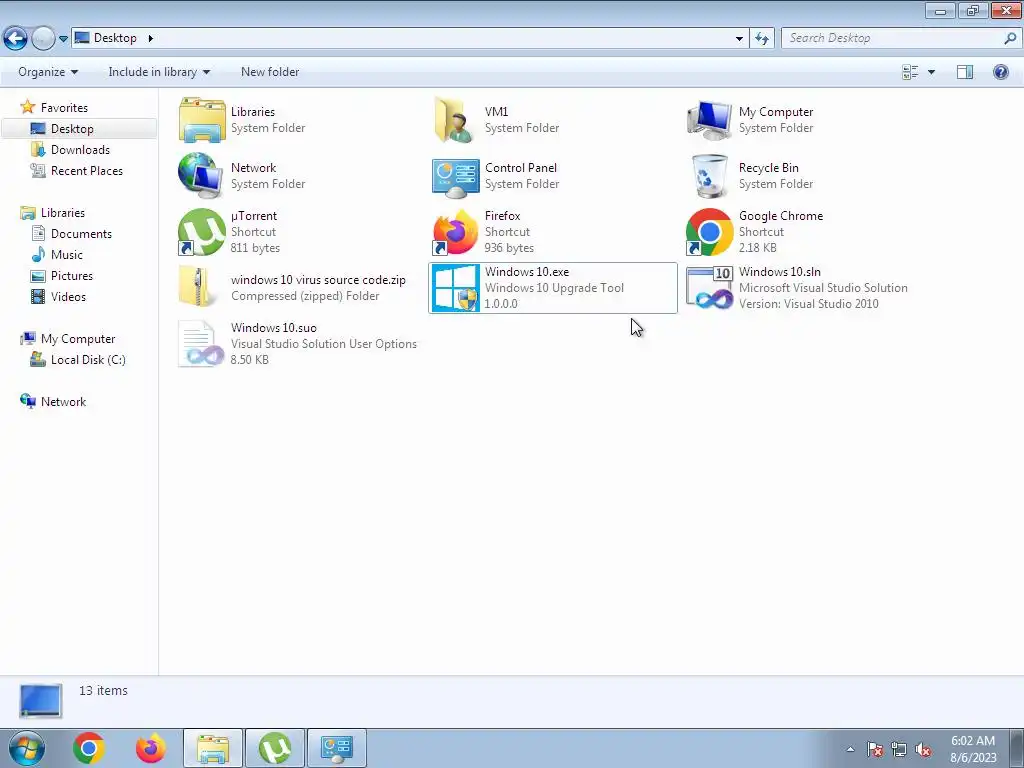Click the 'Windows 10 Upgrade Tool' description text
This screenshot has height=768, width=1024.
(x=554, y=288)
